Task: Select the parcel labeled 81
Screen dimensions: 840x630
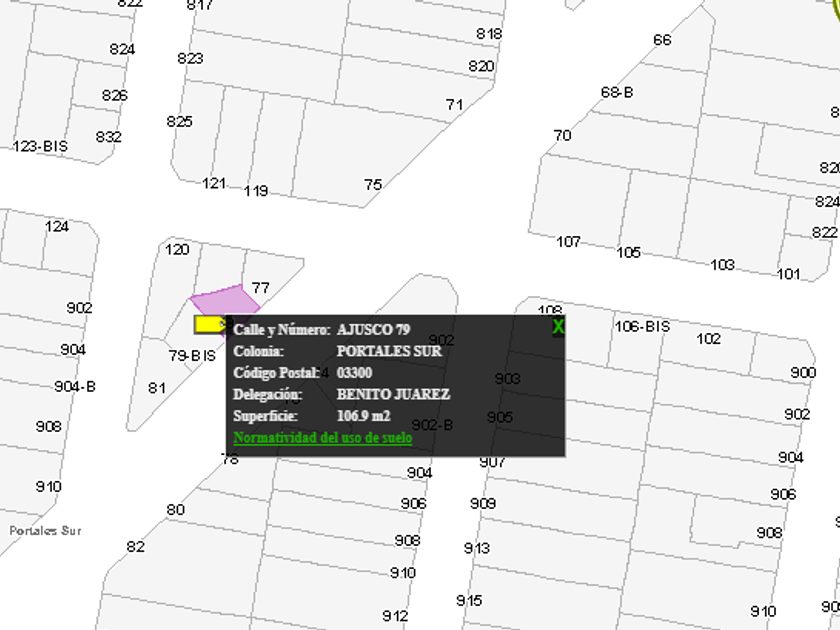Action: point(157,388)
